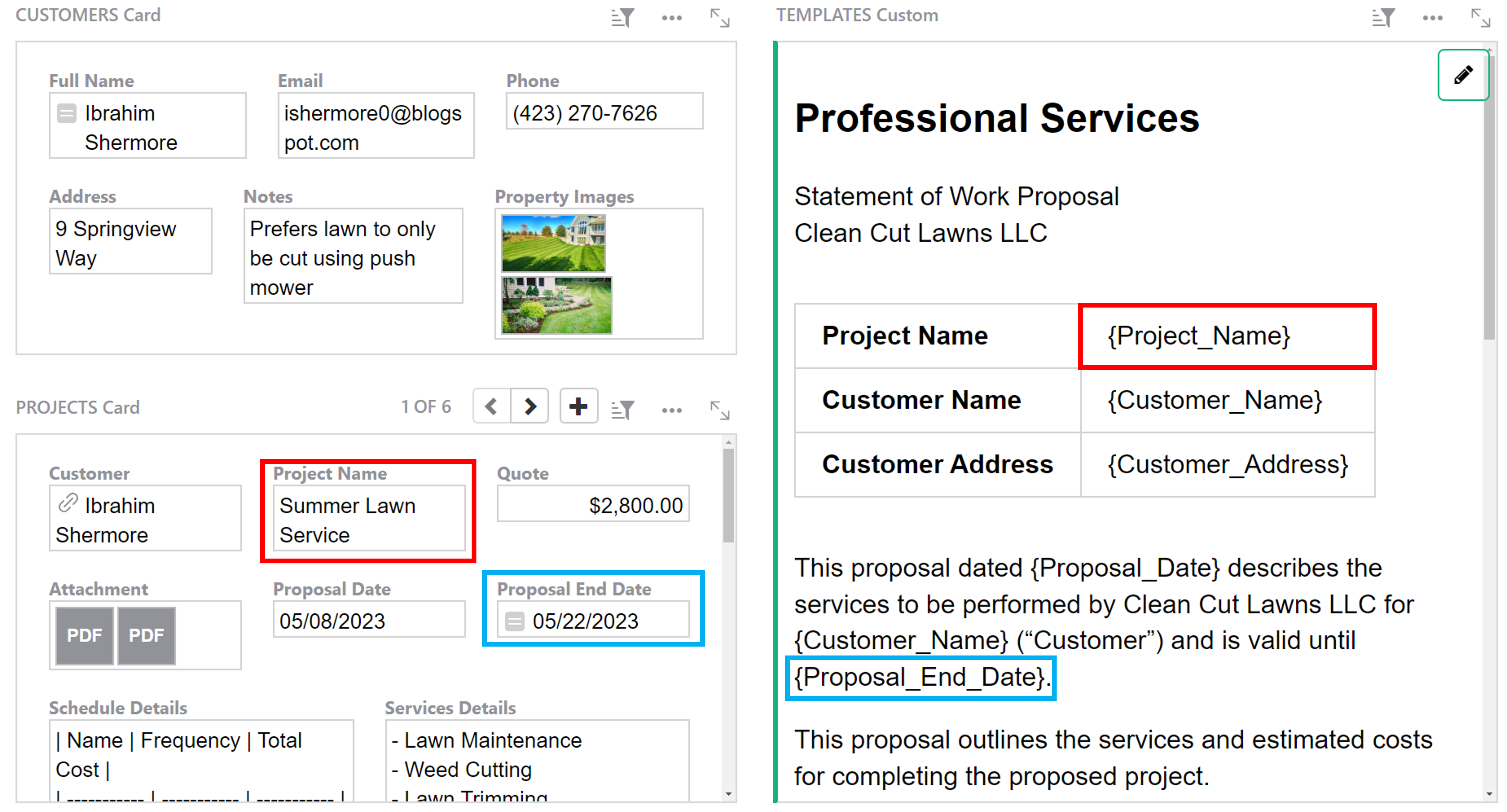
Task: Click the Ibrahim Shermore customer link
Action: (x=119, y=505)
